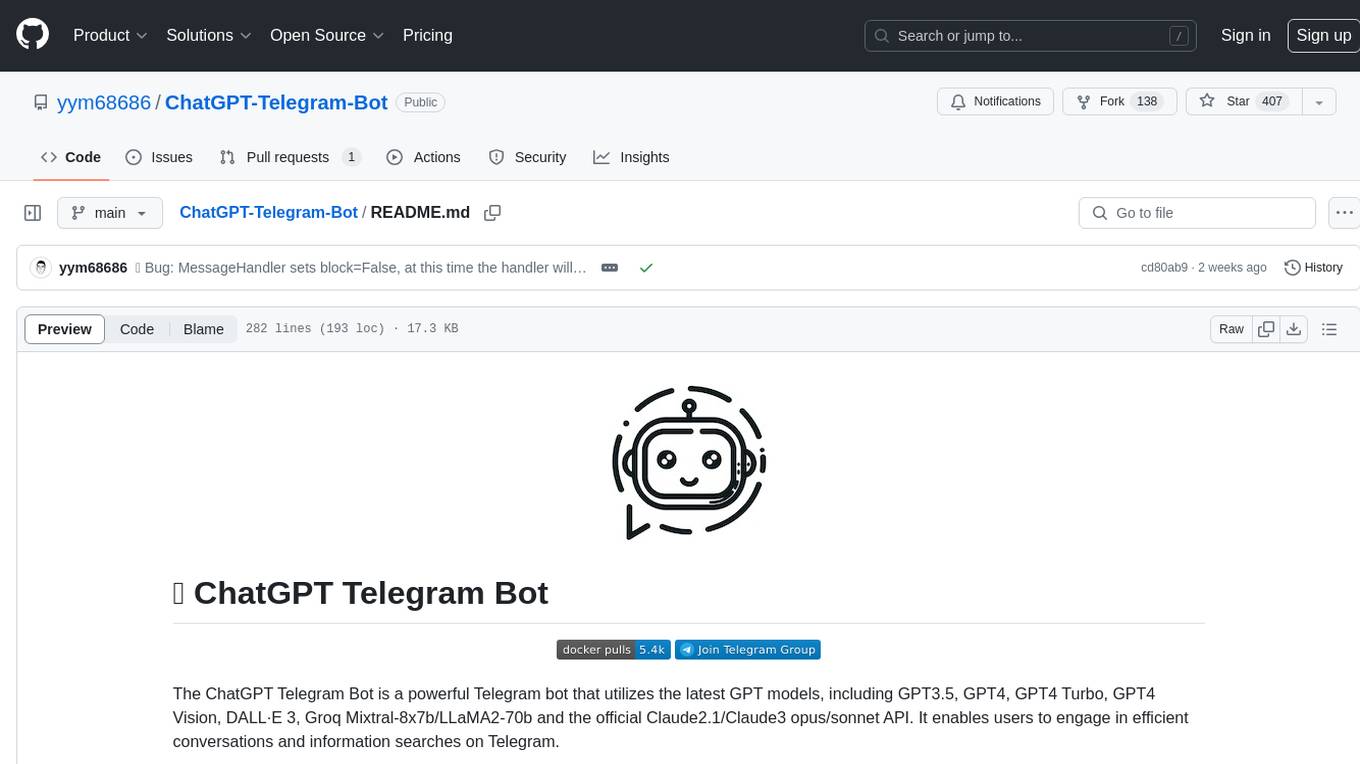Click the Go to file search box
1360x764 pixels.
click(x=1197, y=213)
